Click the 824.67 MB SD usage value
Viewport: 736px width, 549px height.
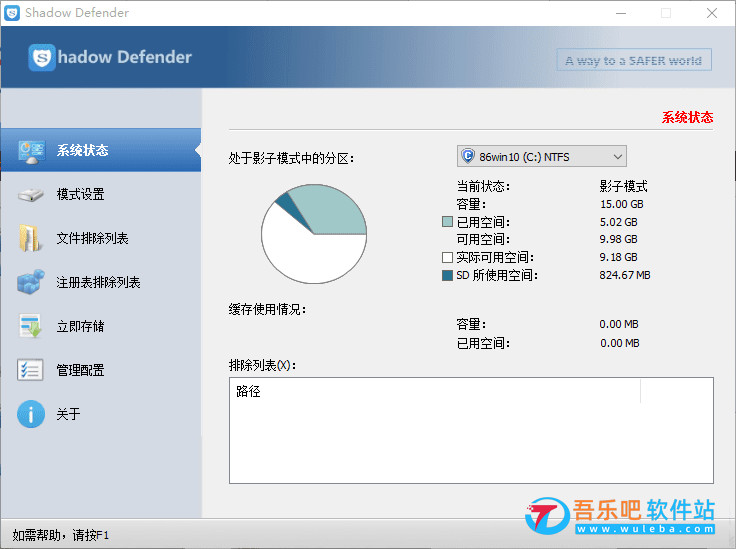click(625, 275)
